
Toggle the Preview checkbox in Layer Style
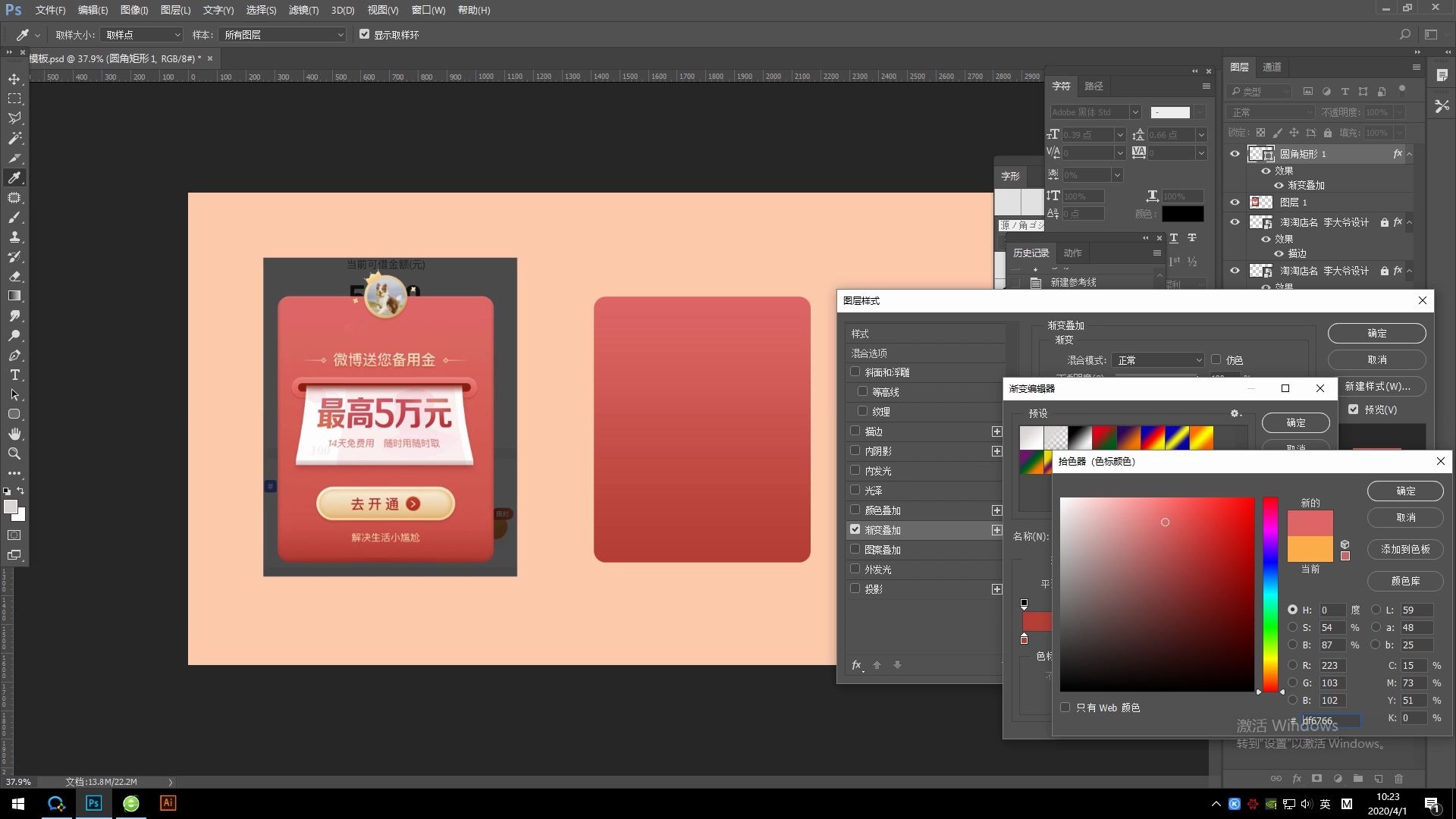tap(1354, 409)
